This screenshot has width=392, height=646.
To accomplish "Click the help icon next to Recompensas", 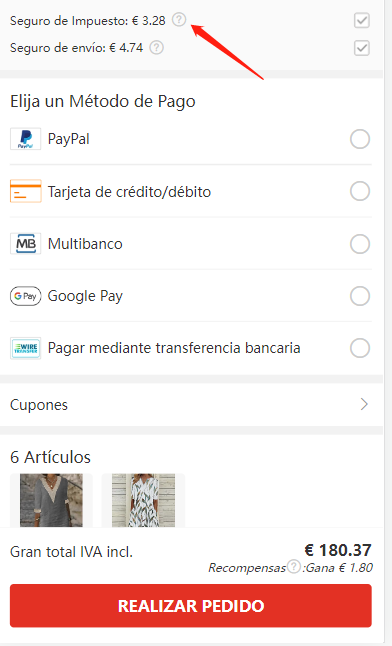I will click(293, 566).
